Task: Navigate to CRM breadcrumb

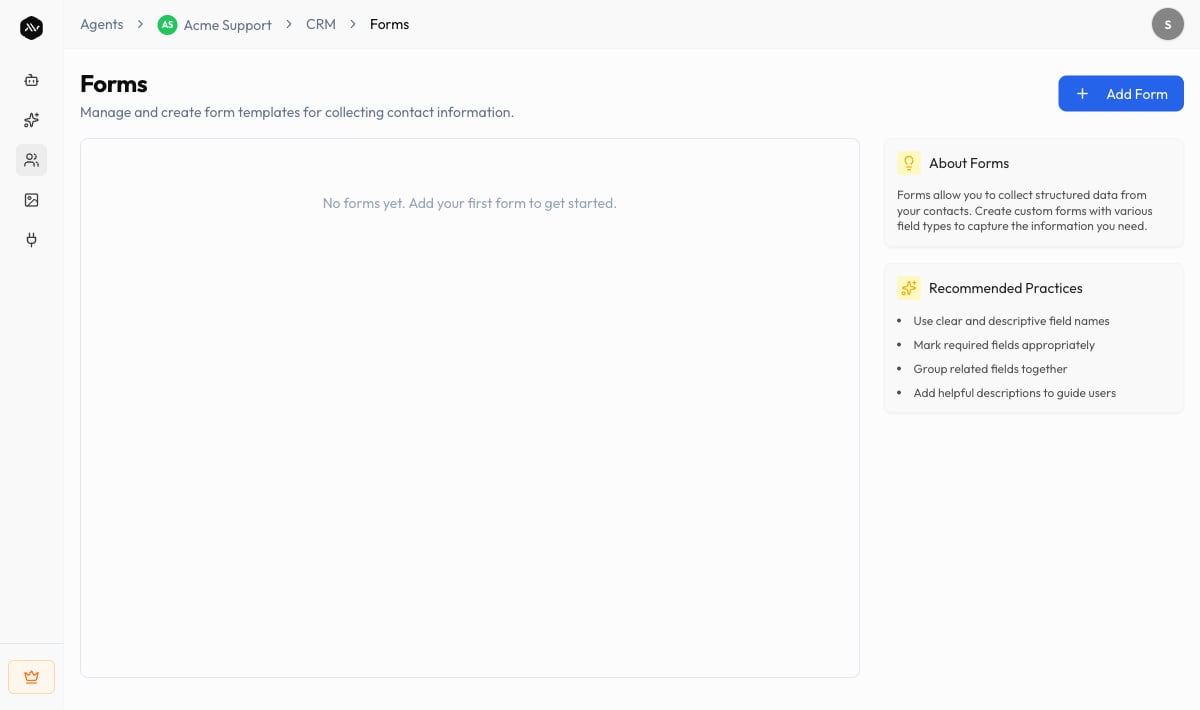Action: click(321, 24)
